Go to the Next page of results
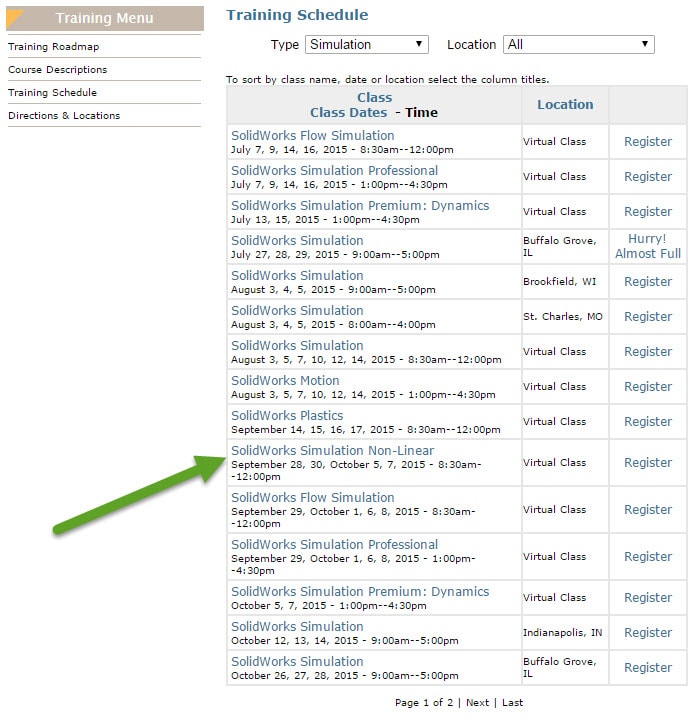 point(478,703)
